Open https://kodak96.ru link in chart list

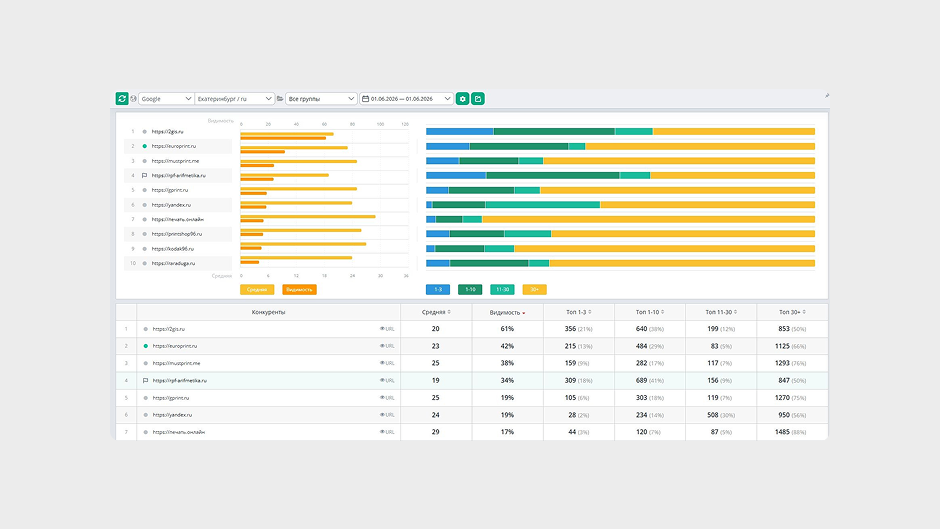[173, 248]
